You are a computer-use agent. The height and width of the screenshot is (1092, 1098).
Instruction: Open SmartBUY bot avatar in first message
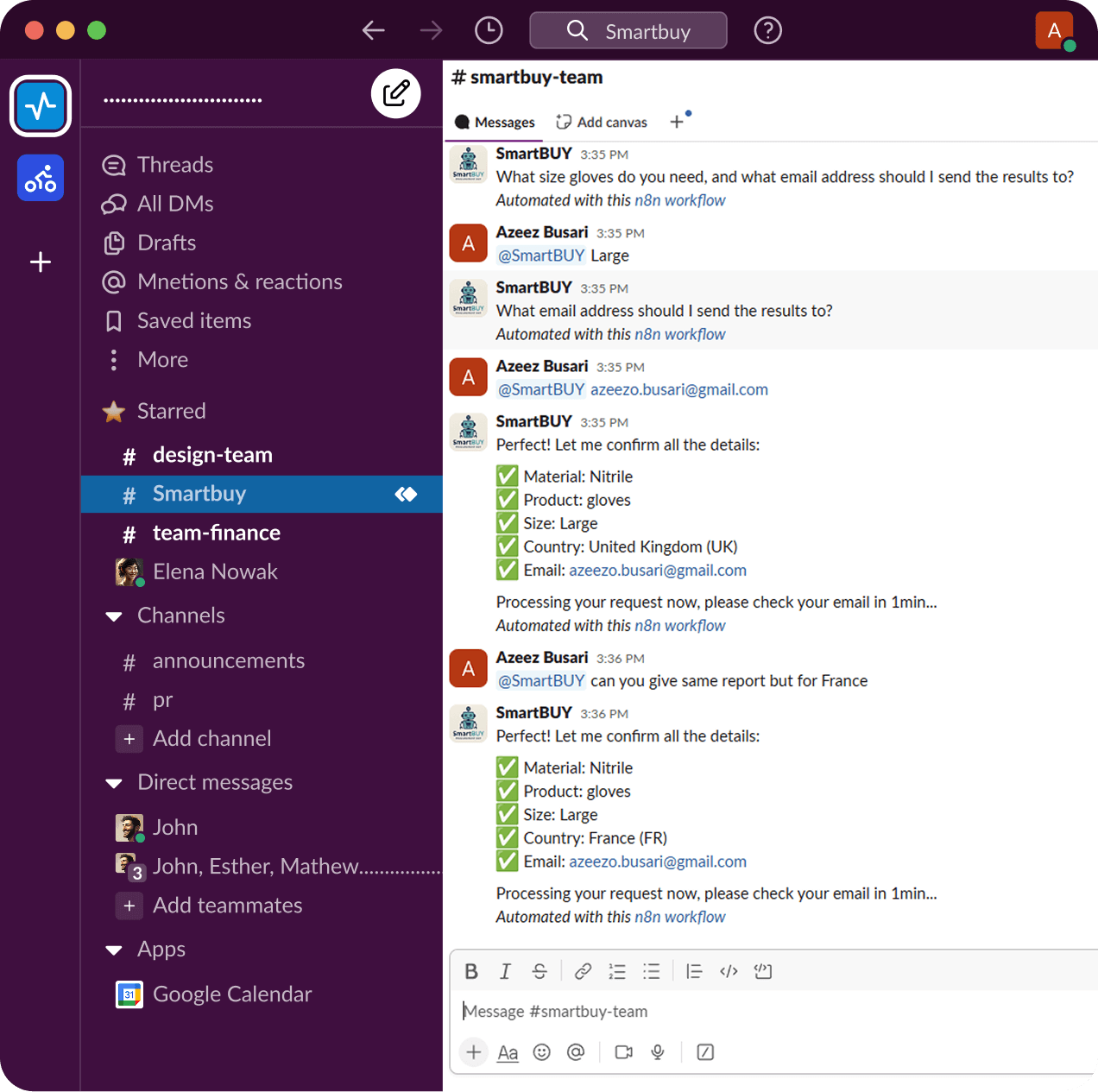[469, 164]
